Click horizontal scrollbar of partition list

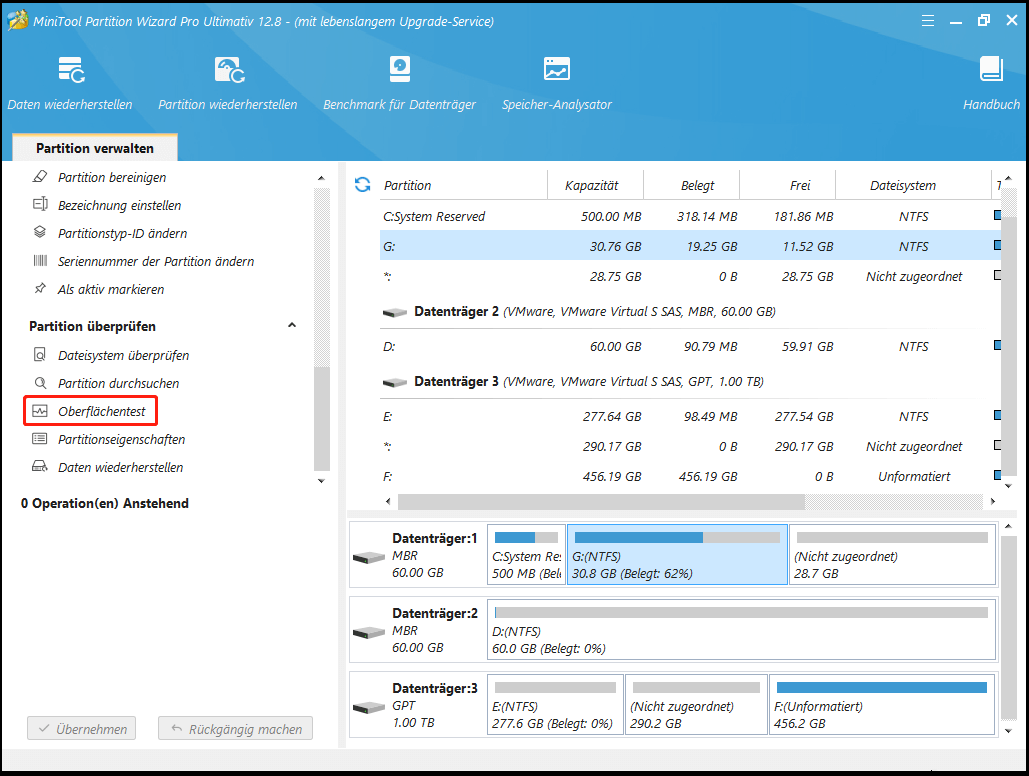pos(601,502)
